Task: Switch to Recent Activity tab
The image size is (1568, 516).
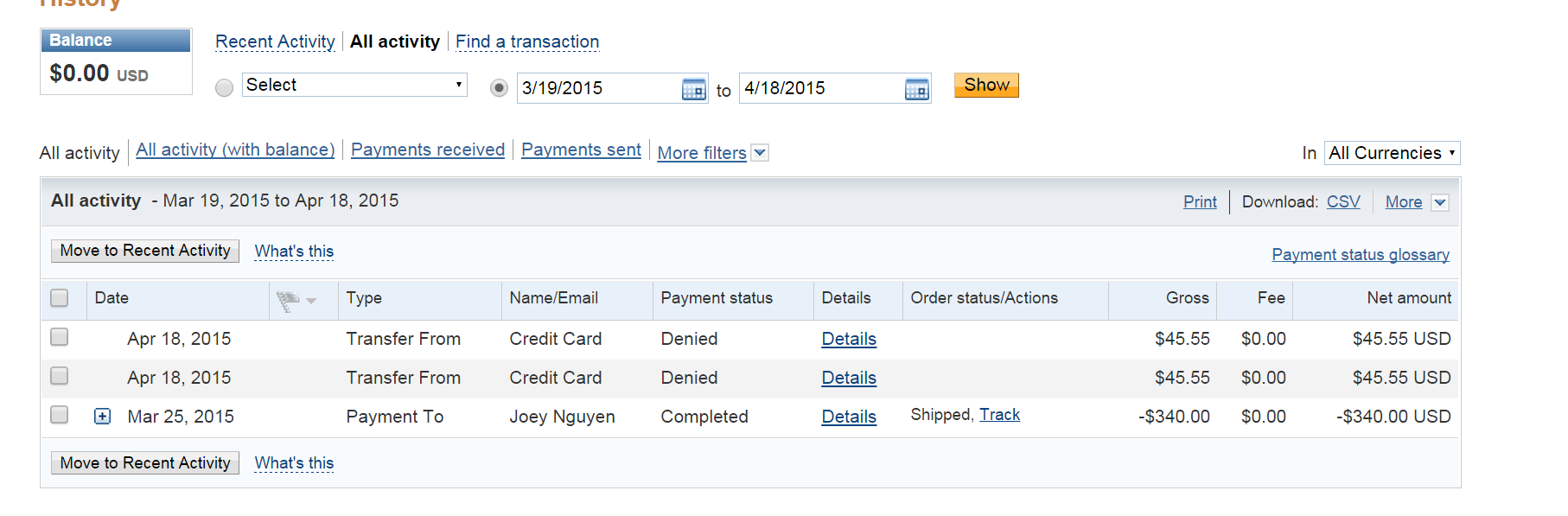Action: tap(275, 41)
